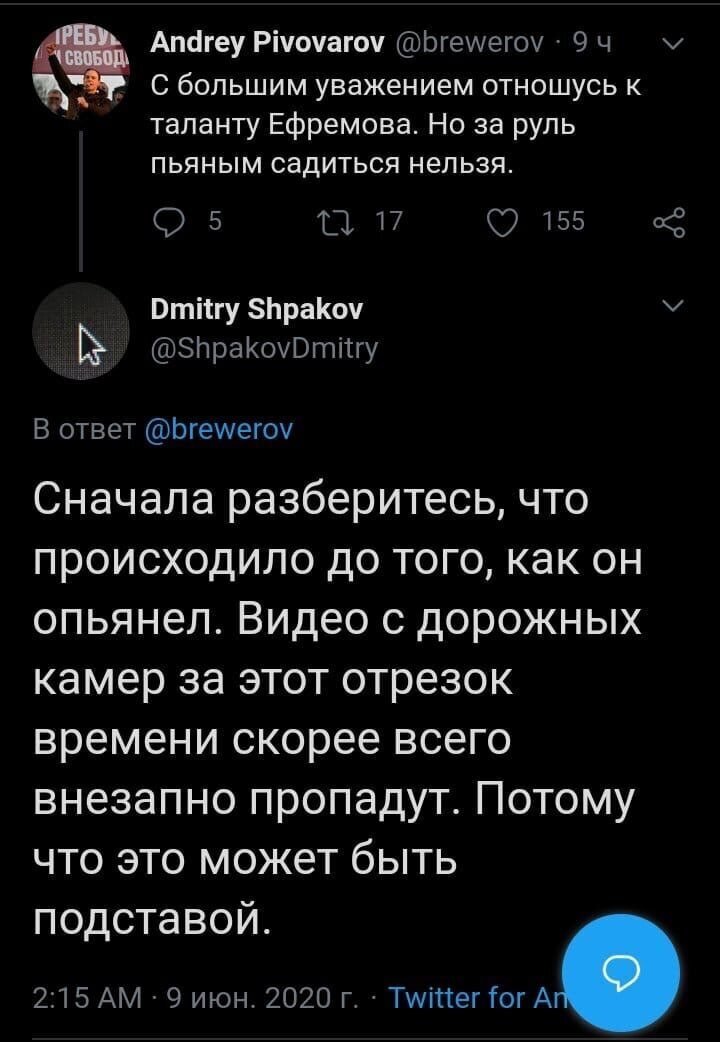Open the "Twitter for Android" source link
The height and width of the screenshot is (1042, 720).
(x=475, y=997)
